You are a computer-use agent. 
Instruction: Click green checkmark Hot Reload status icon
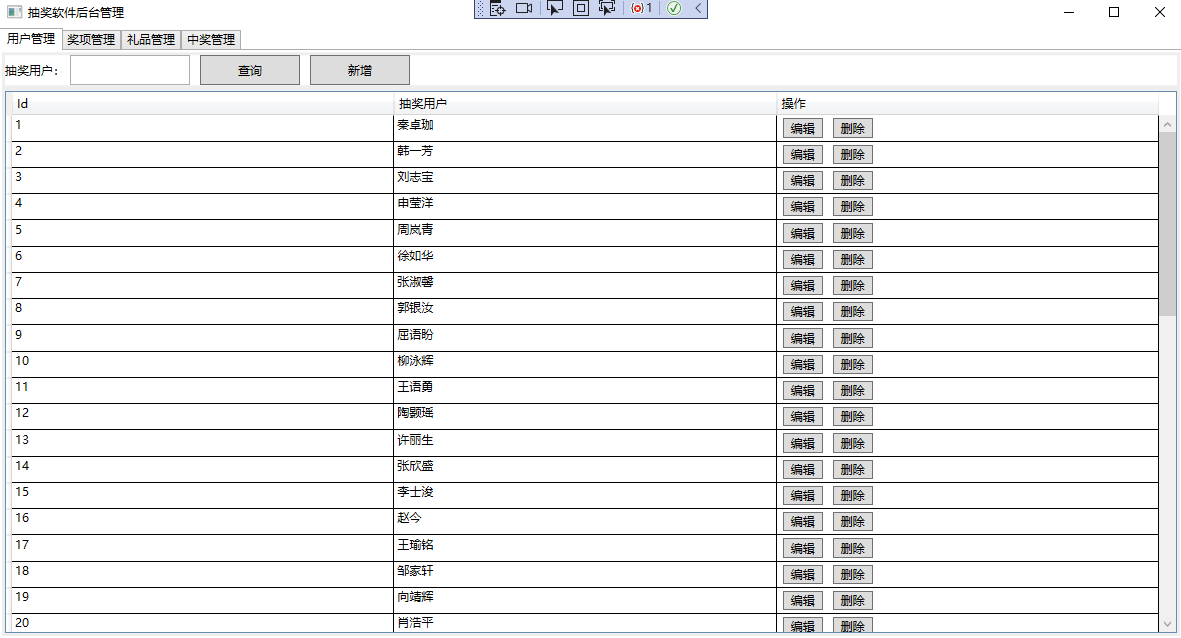click(x=674, y=8)
